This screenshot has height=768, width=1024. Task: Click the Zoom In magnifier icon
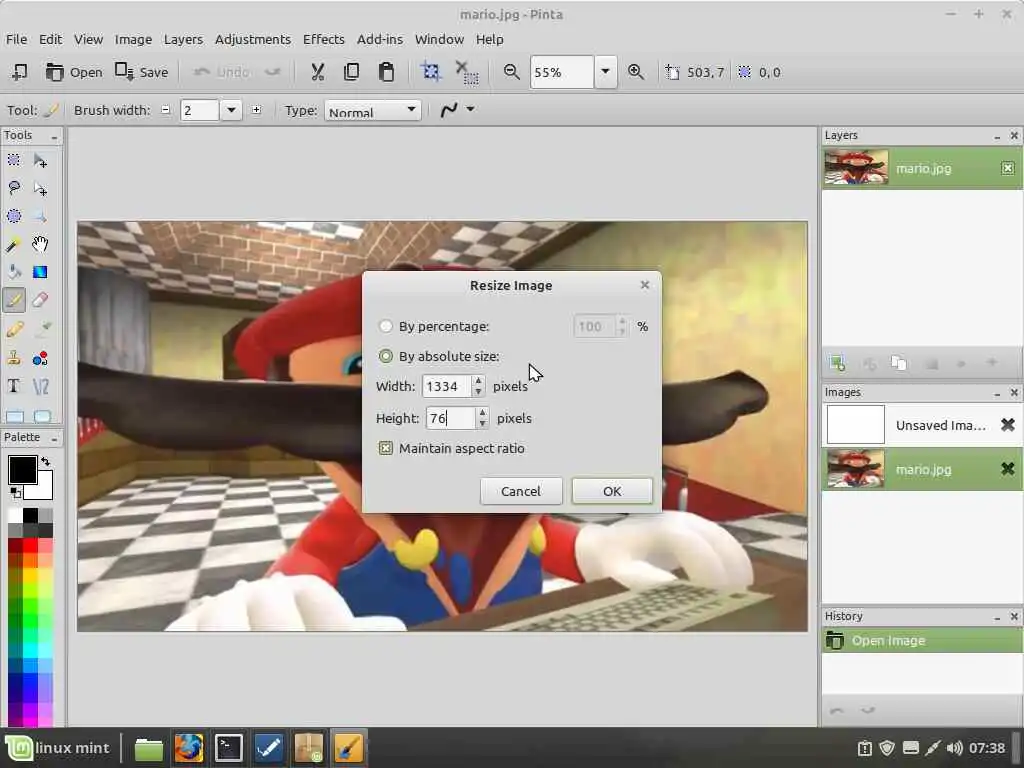[x=635, y=72]
